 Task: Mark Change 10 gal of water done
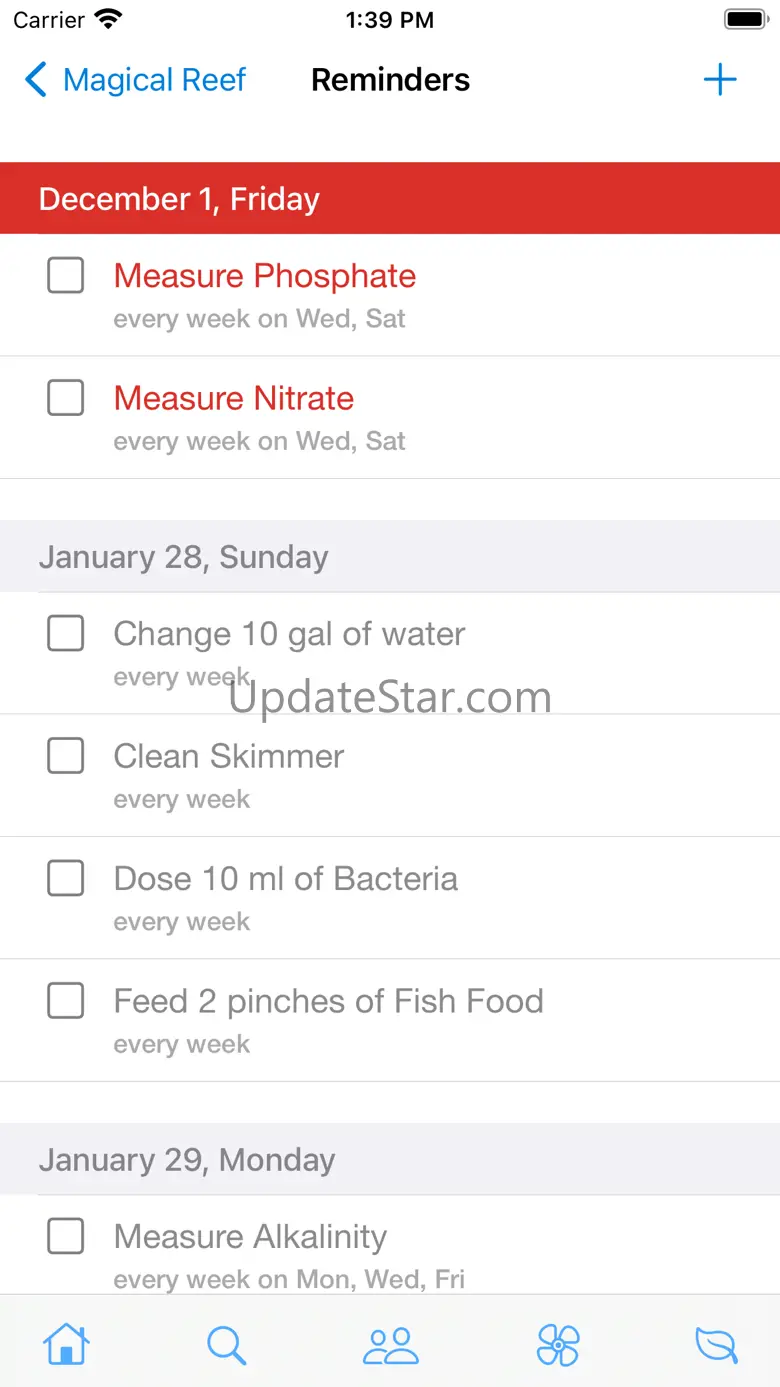(66, 633)
